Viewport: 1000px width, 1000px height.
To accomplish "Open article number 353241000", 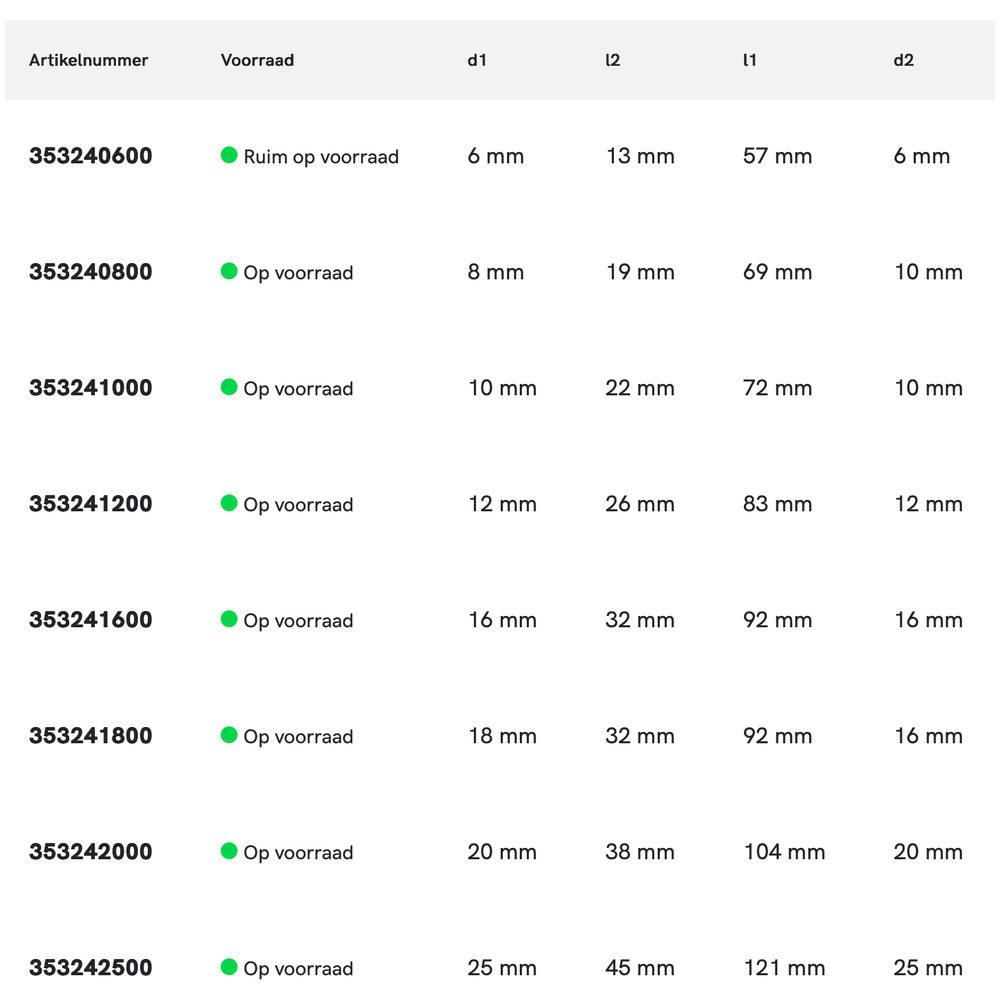I will 91,388.
